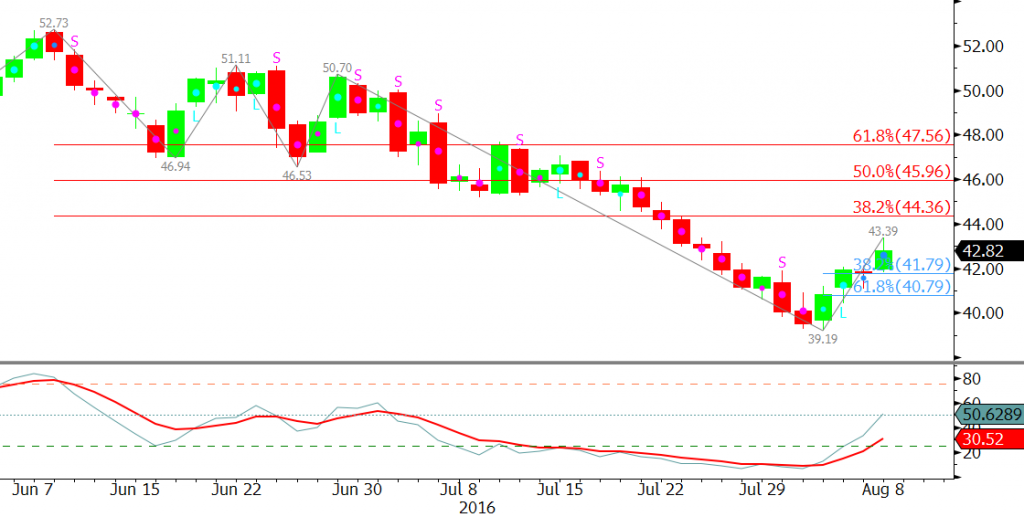This screenshot has width=1024, height=517.
Task: Click the blue 61.8%(40.79) retracement label
Action: click(x=901, y=286)
